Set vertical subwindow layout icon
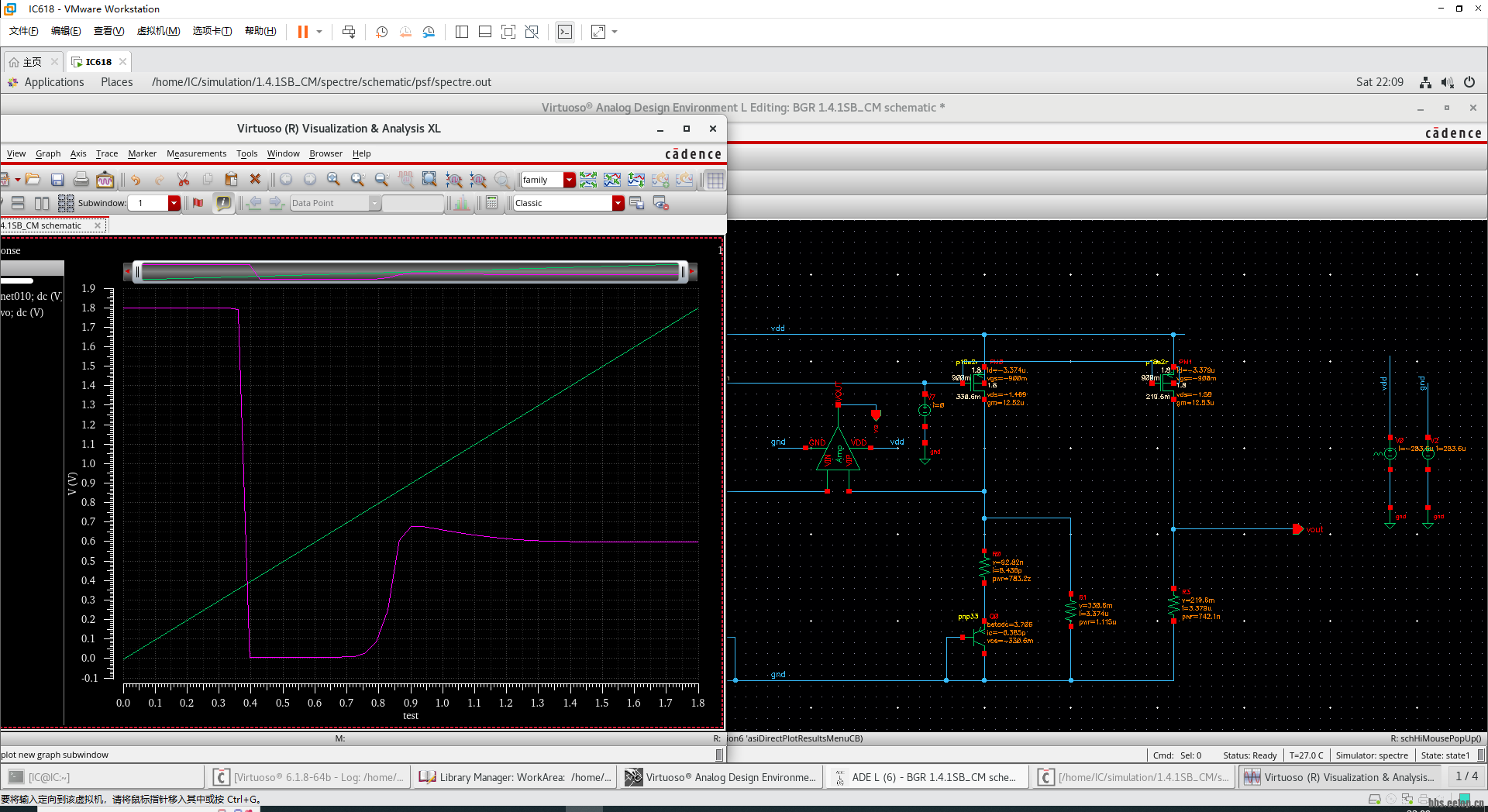Screen dimensions: 1488x812 pyautogui.click(x=42, y=203)
